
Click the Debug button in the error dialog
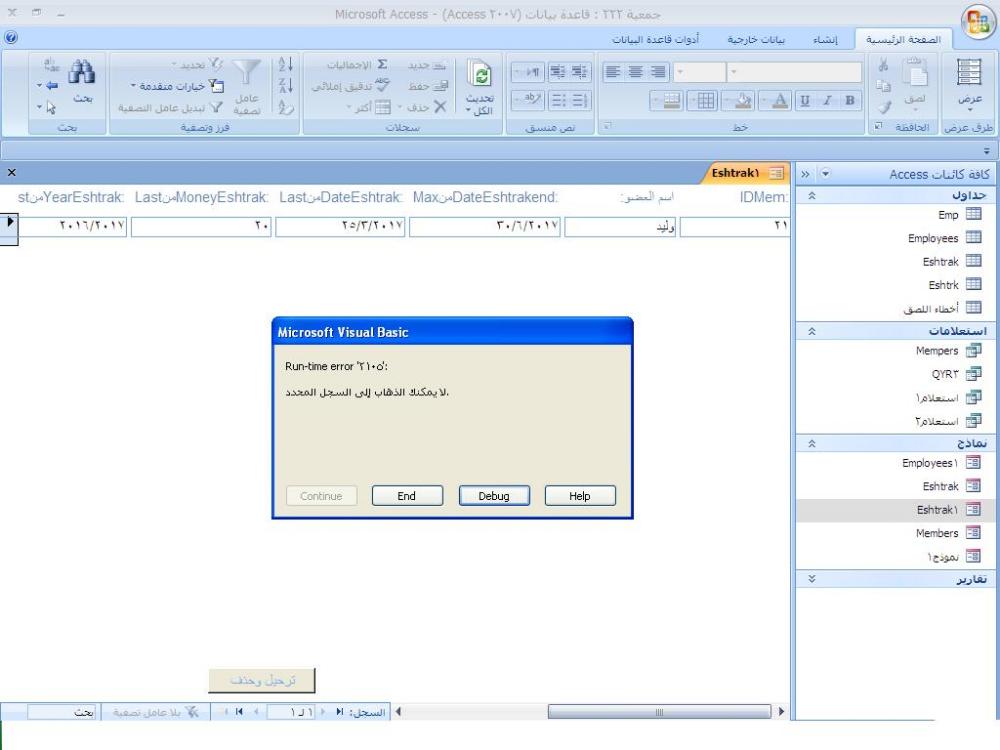click(494, 496)
